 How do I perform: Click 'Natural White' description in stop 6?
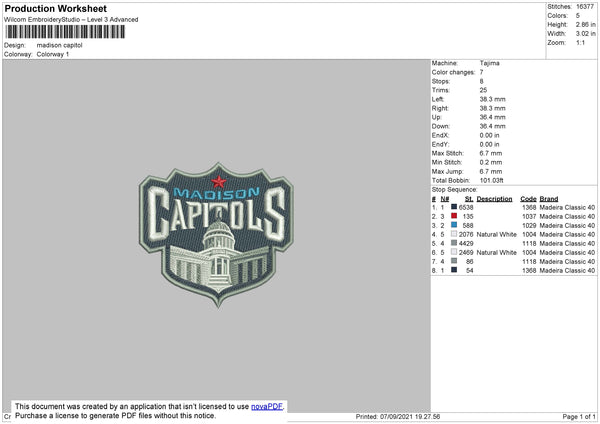(496, 252)
